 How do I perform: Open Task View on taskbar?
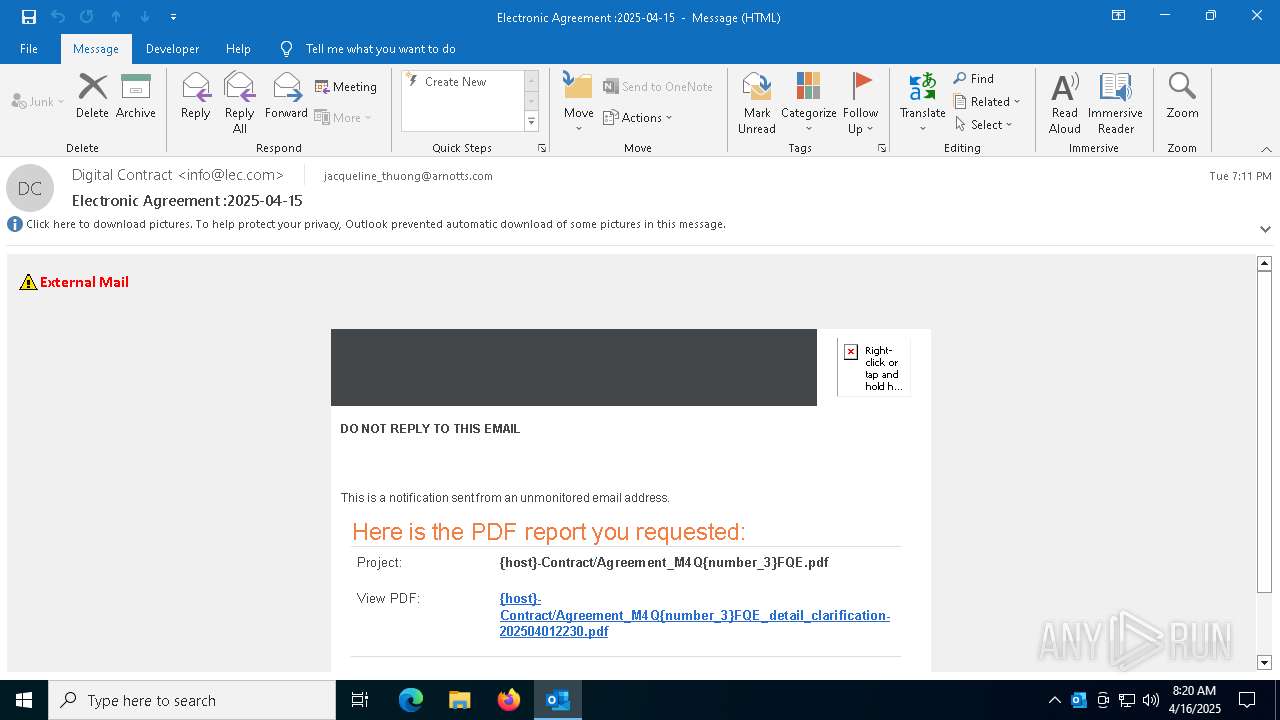pyautogui.click(x=360, y=700)
